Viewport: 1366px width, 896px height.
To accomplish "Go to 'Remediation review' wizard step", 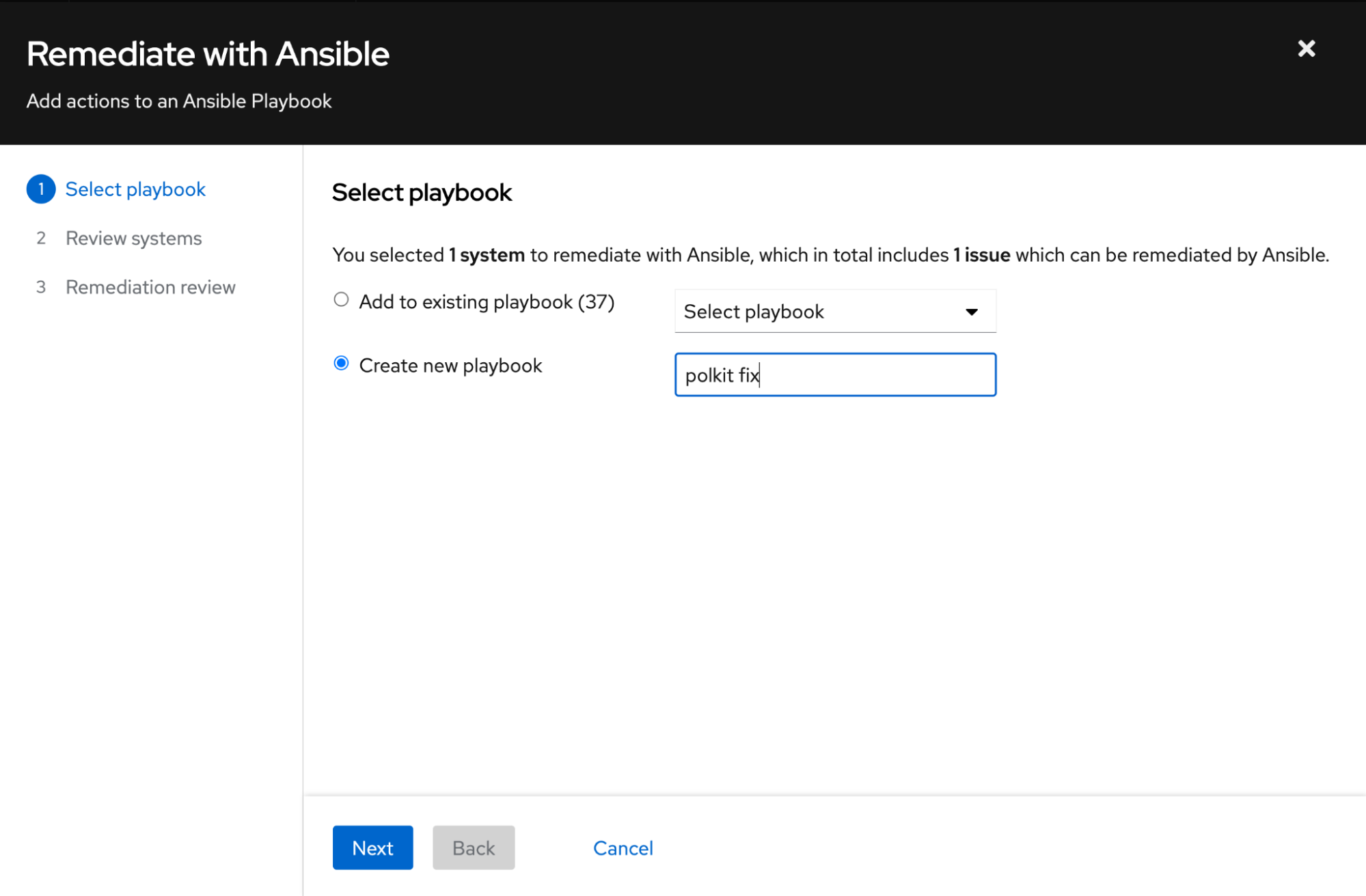I will pos(150,288).
